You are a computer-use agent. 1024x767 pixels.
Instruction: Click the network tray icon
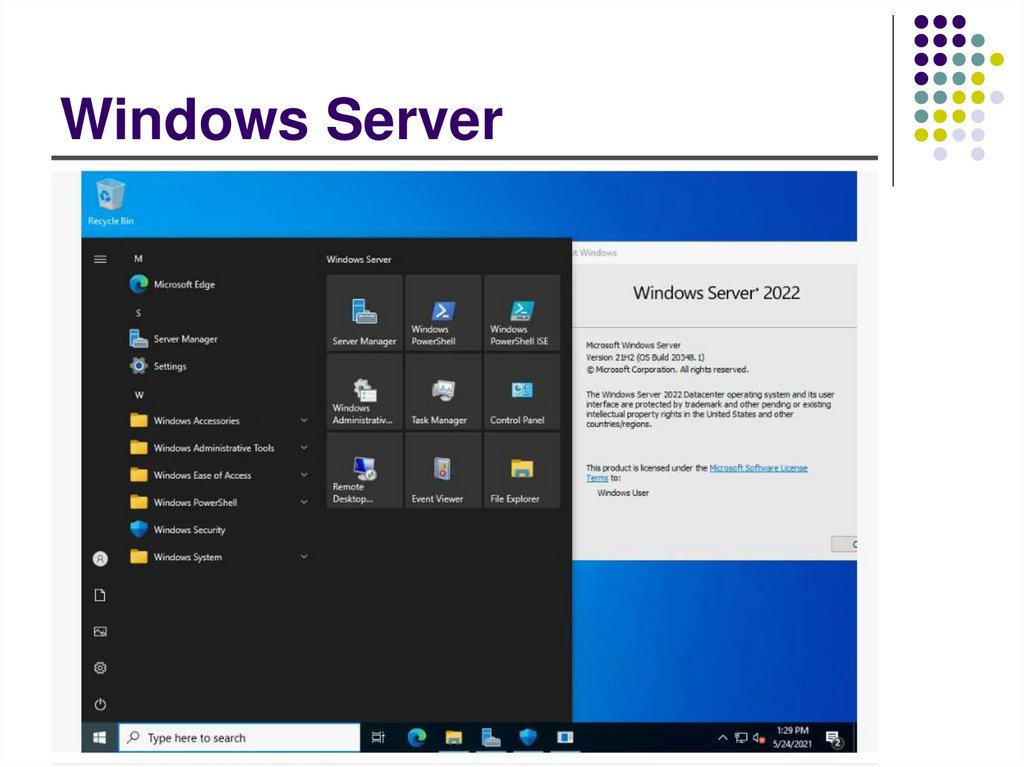pyautogui.click(x=741, y=738)
